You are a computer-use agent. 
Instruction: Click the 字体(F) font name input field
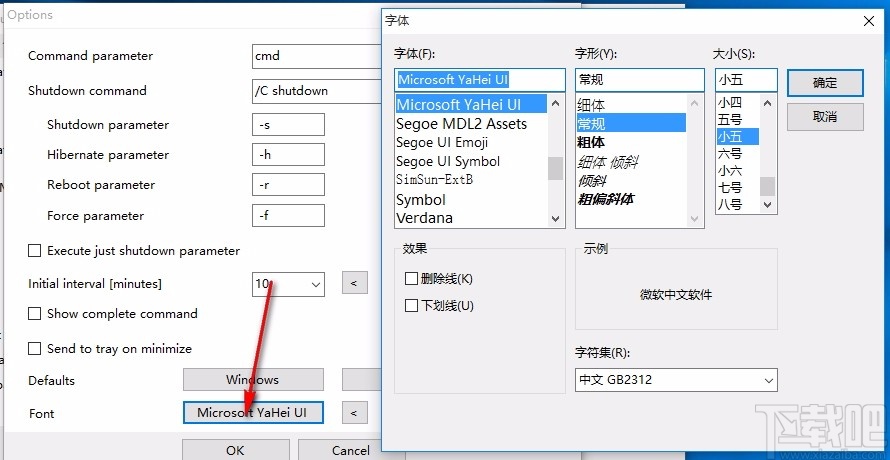[480, 80]
